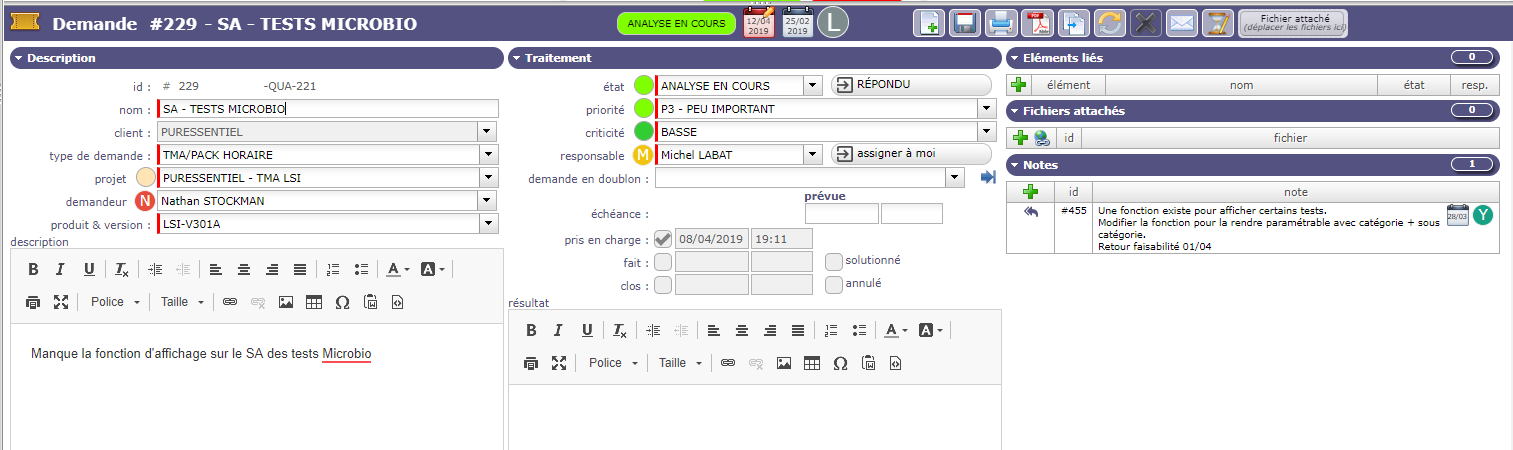The height and width of the screenshot is (450, 1513).
Task: Tick the 'annulé' checkbox
Action: click(834, 285)
